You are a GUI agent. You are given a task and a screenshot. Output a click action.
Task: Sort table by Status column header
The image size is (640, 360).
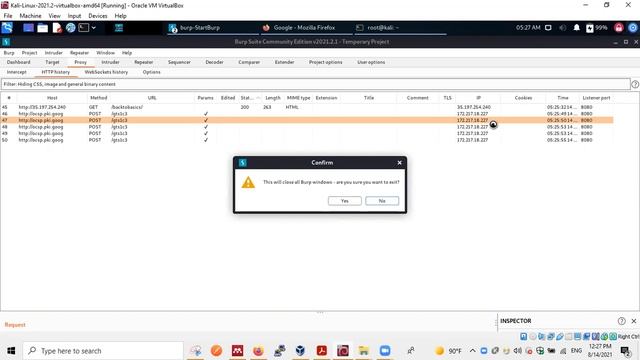[x=249, y=98]
